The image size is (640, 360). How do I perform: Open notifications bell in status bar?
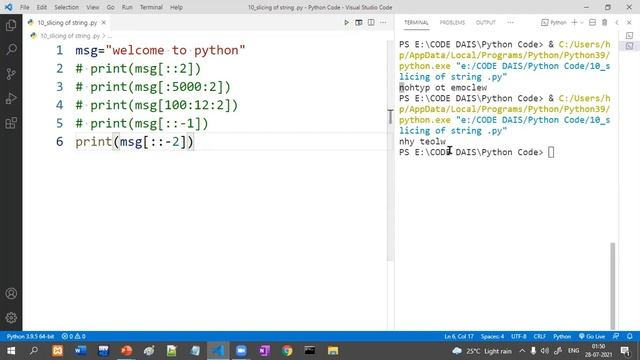(x=630, y=336)
